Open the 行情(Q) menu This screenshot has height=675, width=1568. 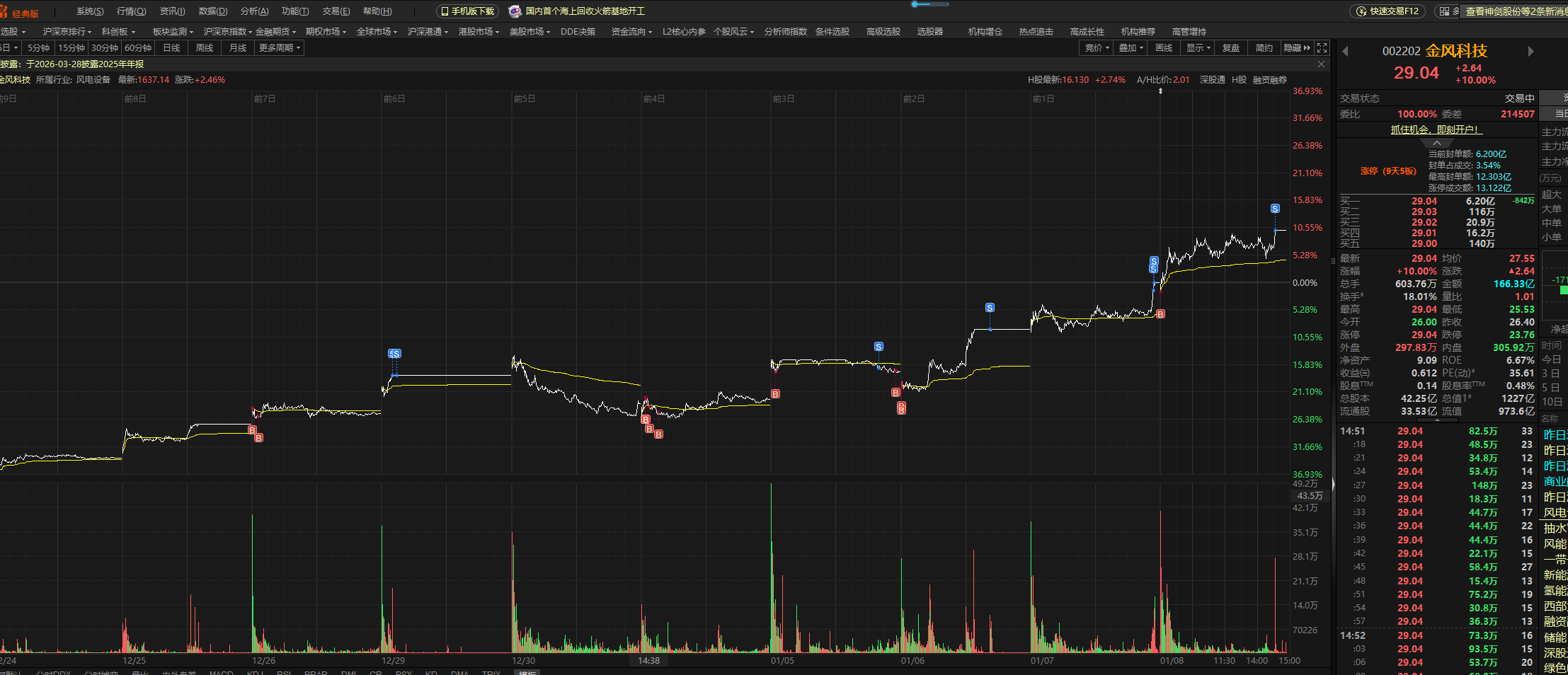pos(132,11)
